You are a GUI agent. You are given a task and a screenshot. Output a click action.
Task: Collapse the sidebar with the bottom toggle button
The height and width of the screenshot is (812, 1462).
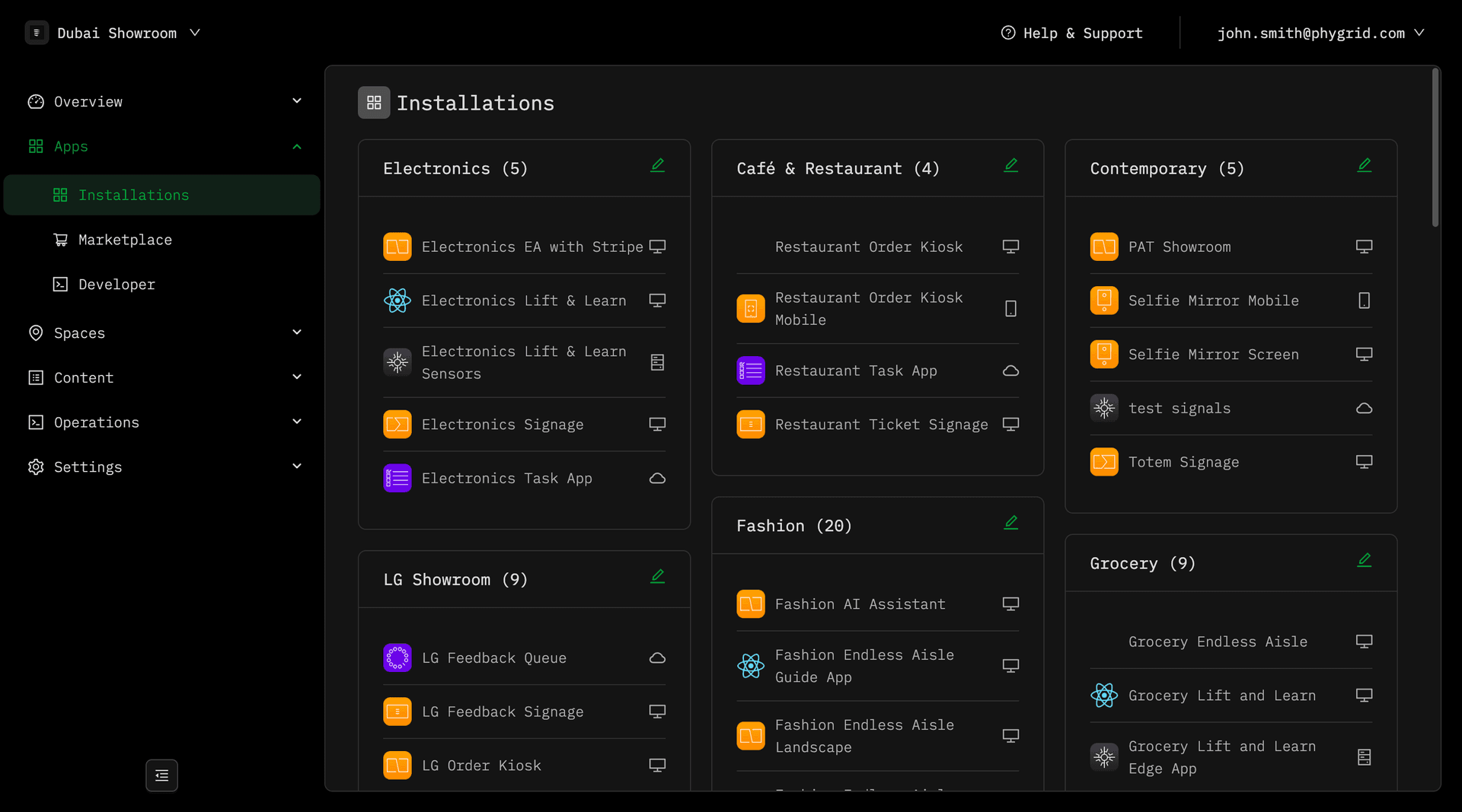161,775
